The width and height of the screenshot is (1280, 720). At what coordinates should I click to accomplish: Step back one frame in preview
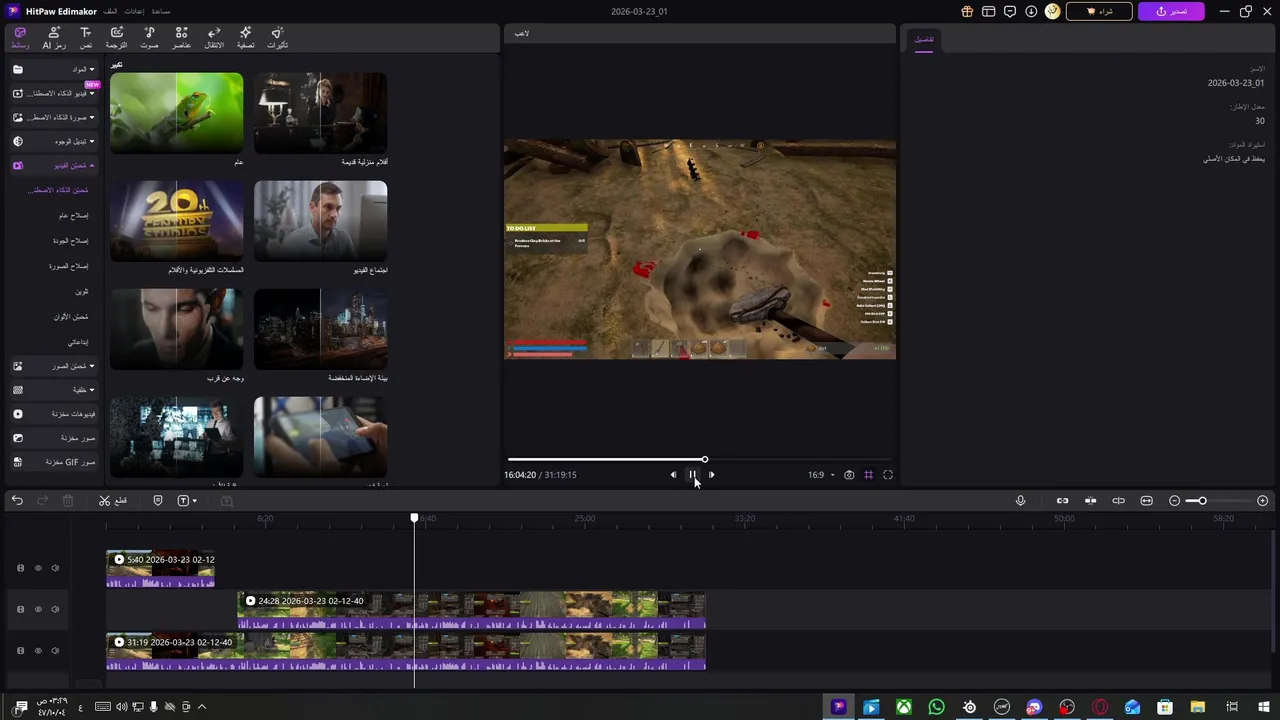point(673,475)
